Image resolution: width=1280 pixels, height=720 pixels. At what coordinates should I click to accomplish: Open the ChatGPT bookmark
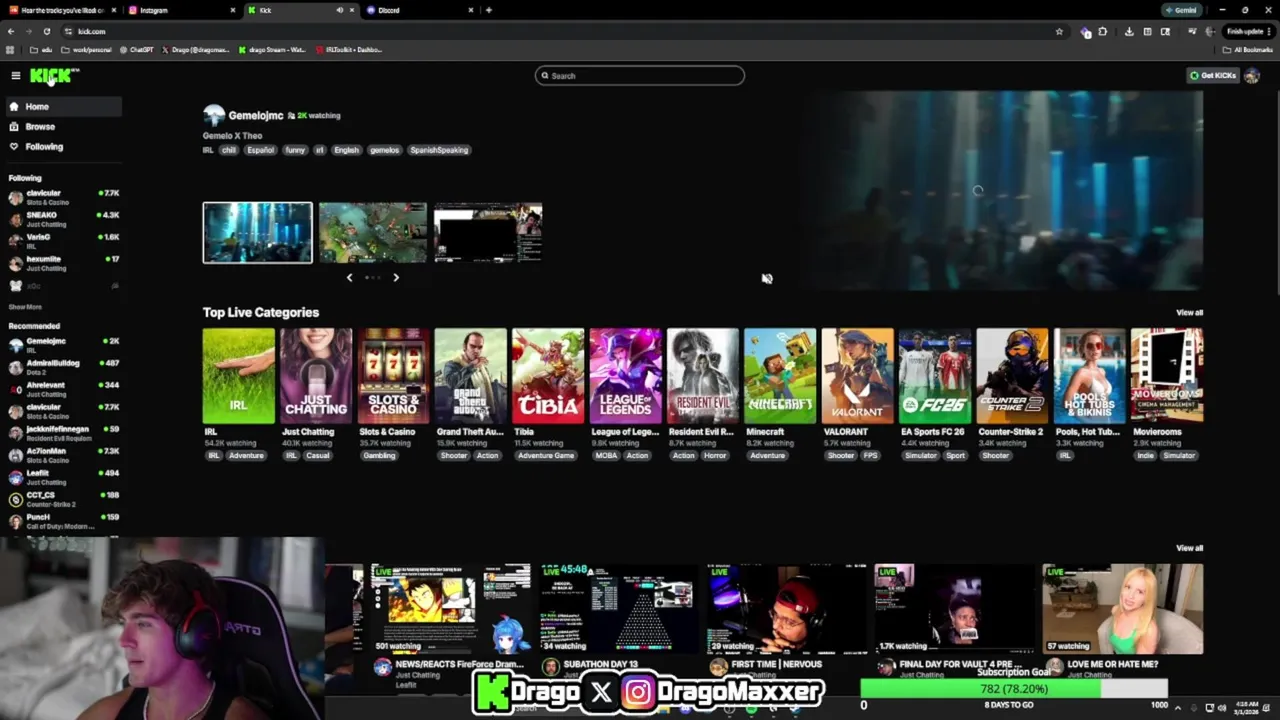point(137,49)
